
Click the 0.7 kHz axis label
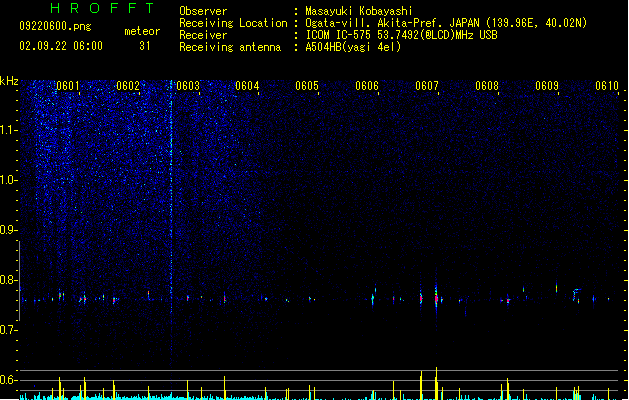coord(9,330)
